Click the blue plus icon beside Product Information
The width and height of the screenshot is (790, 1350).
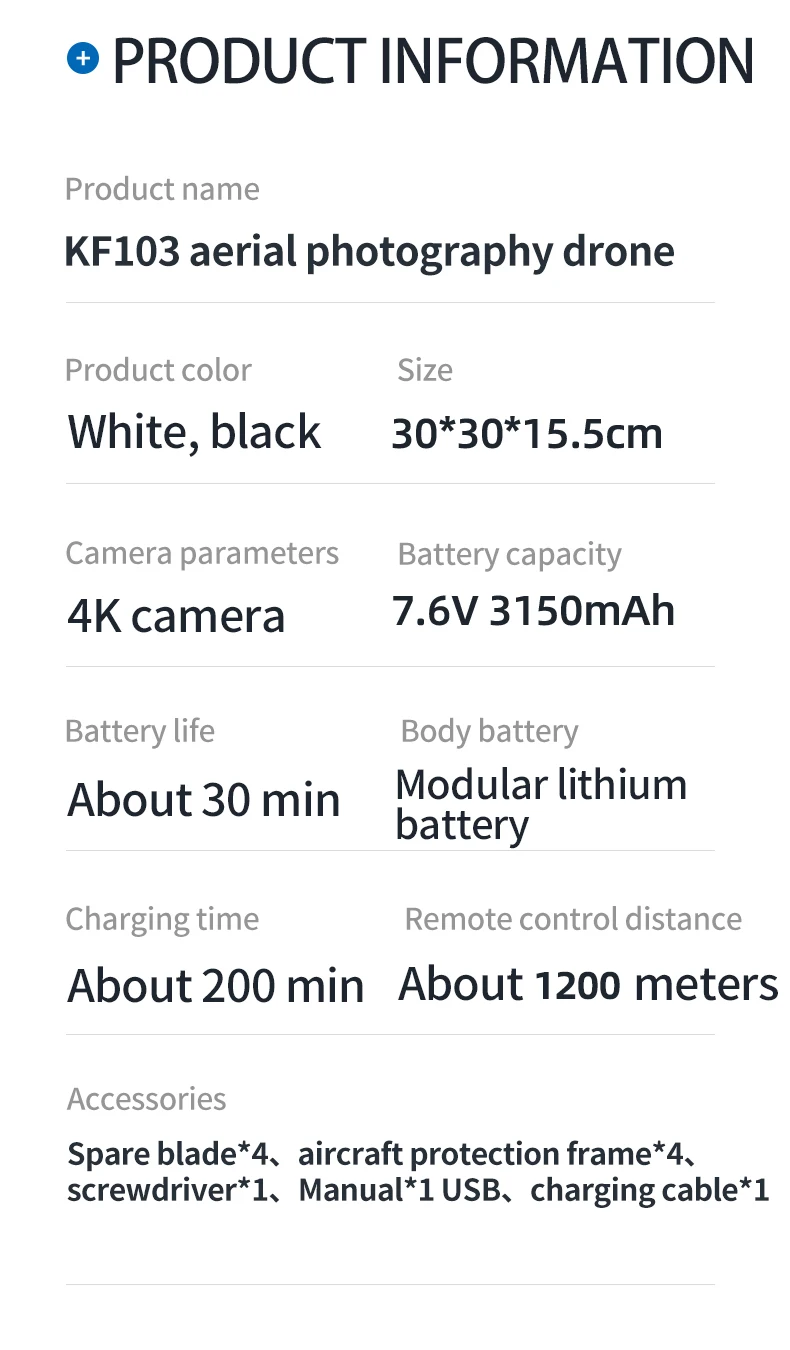[x=83, y=59]
